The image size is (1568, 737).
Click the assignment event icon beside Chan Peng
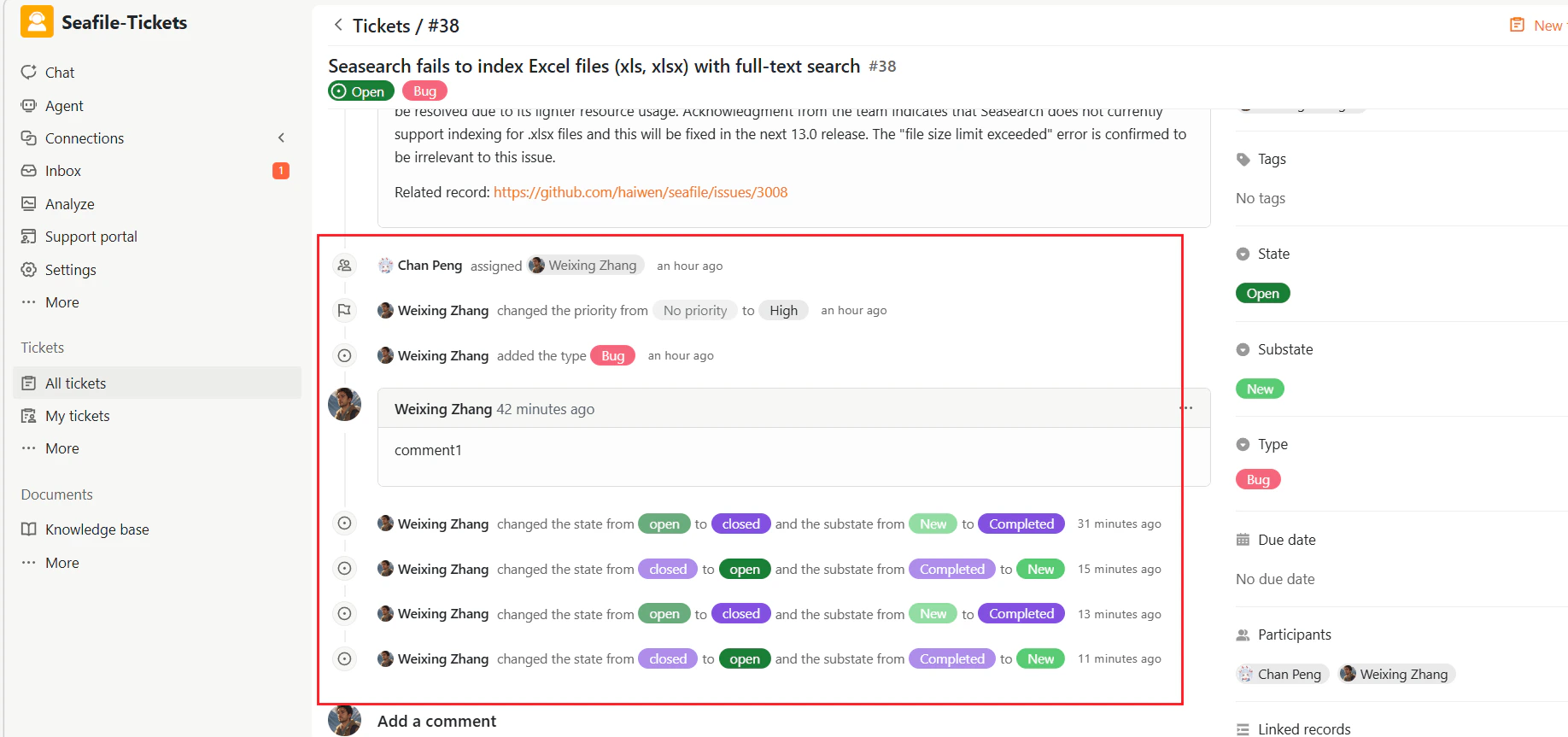[x=344, y=266]
